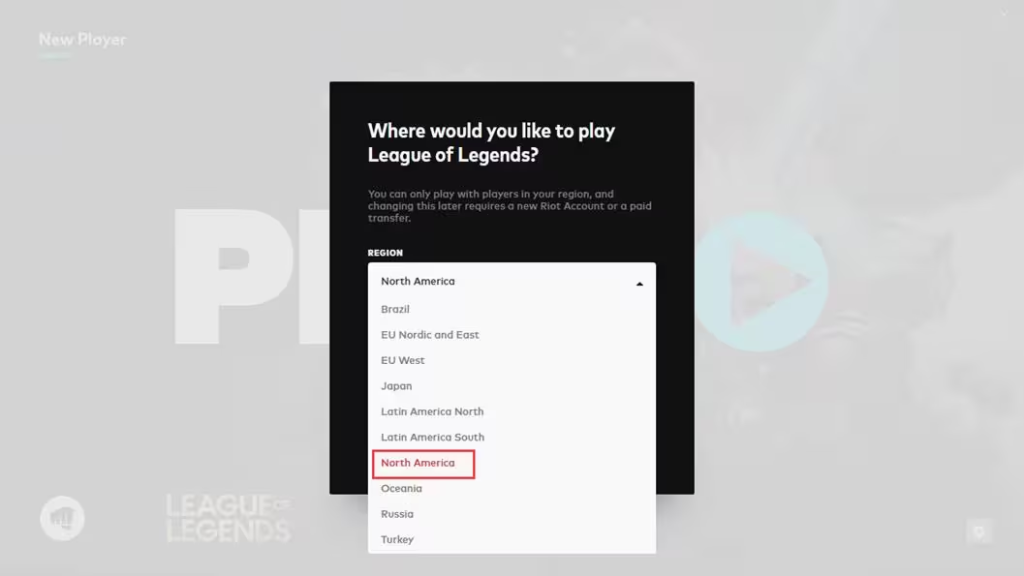Select Russia region option
This screenshot has width=1024, height=576.
(x=397, y=514)
